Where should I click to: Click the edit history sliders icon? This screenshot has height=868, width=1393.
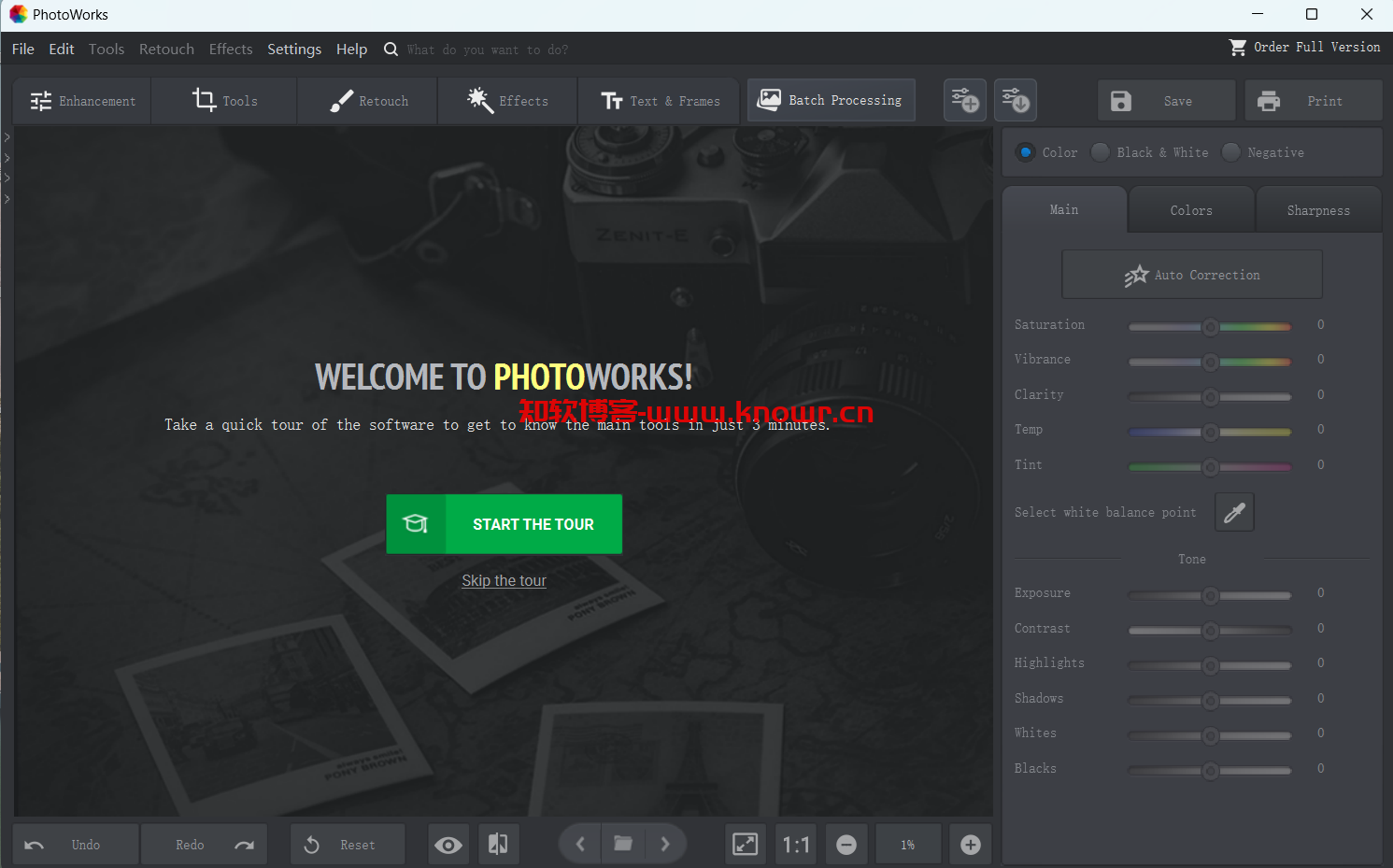(1016, 100)
